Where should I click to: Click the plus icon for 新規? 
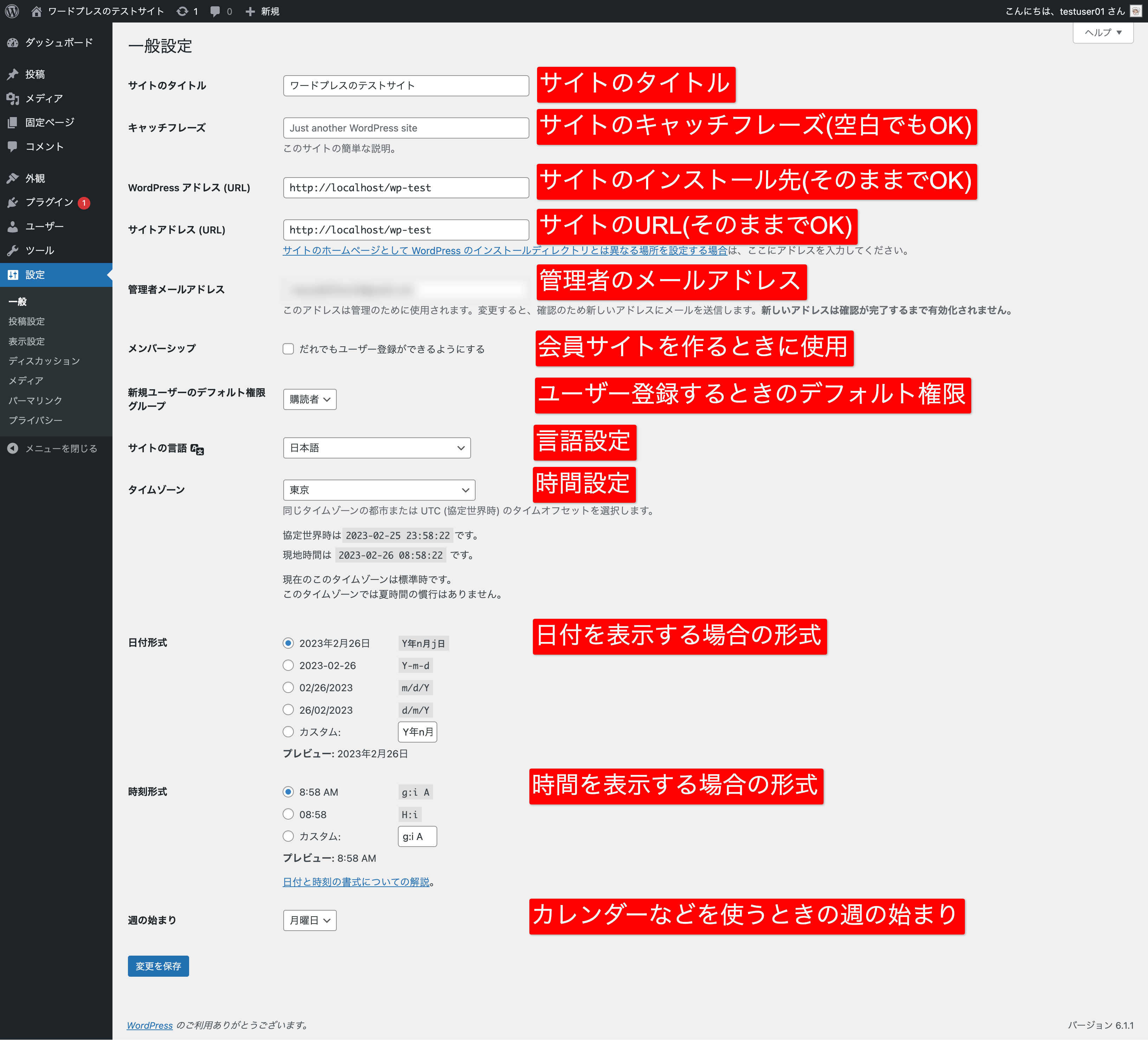pos(250,11)
